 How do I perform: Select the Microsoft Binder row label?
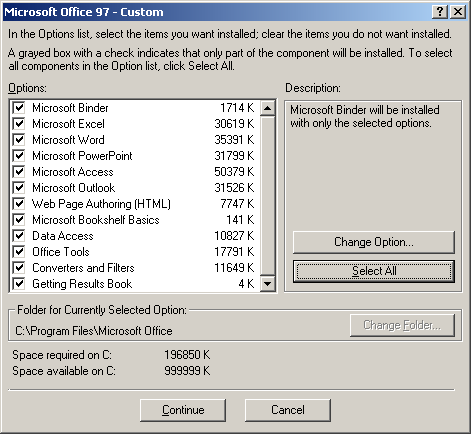[x=70, y=108]
